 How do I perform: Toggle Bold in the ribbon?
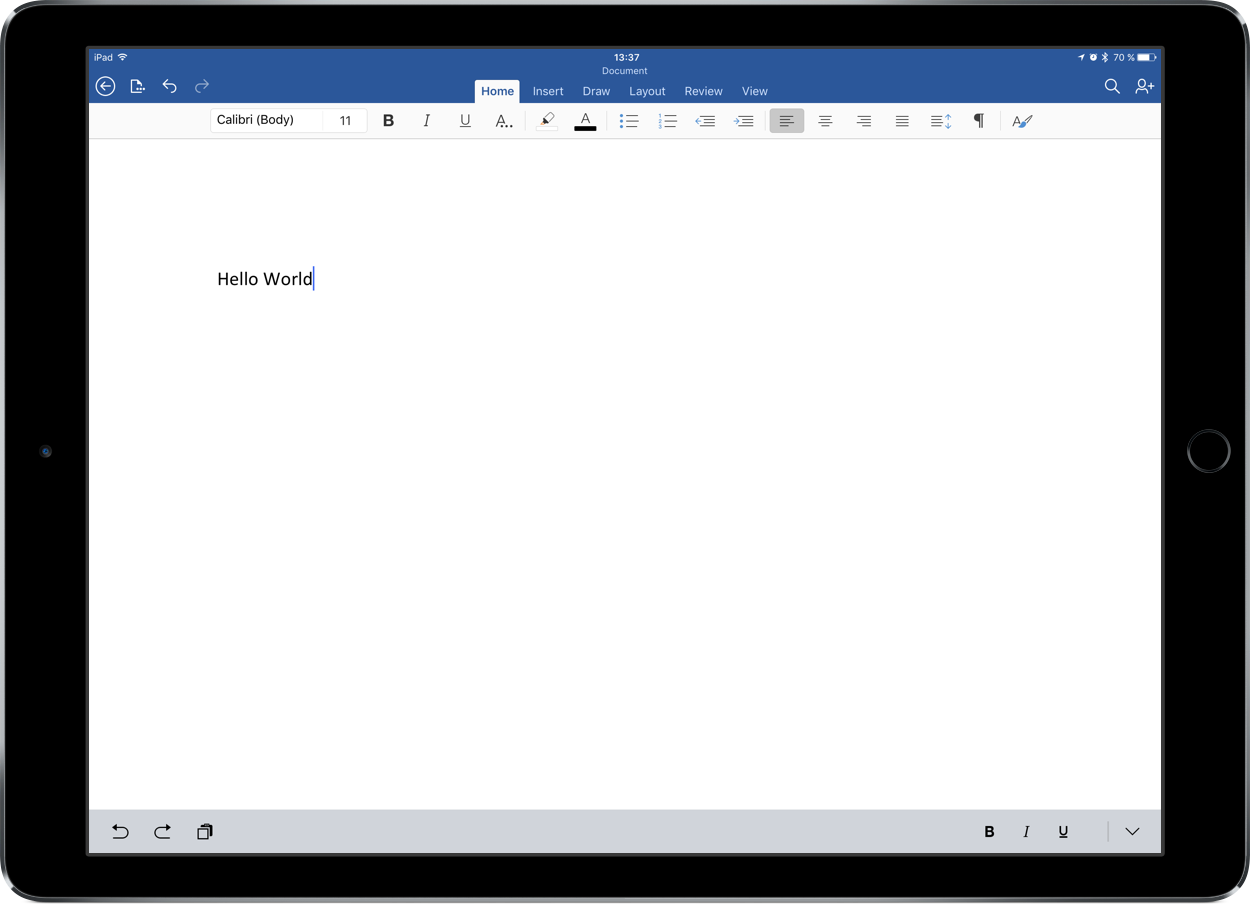click(389, 121)
